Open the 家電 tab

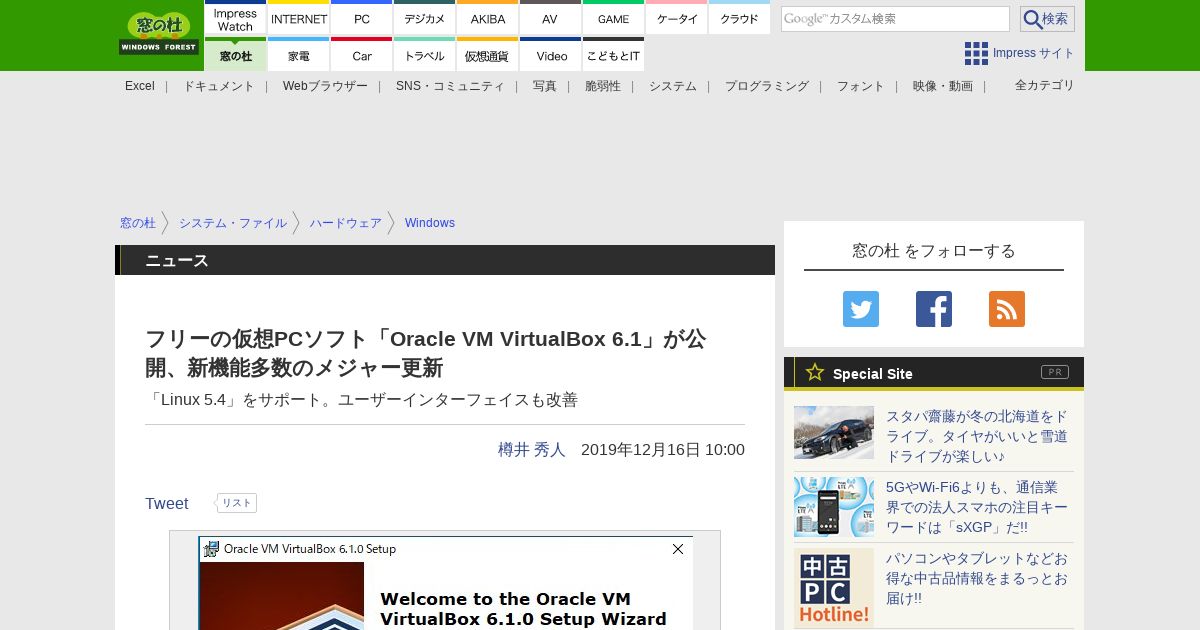click(x=299, y=54)
